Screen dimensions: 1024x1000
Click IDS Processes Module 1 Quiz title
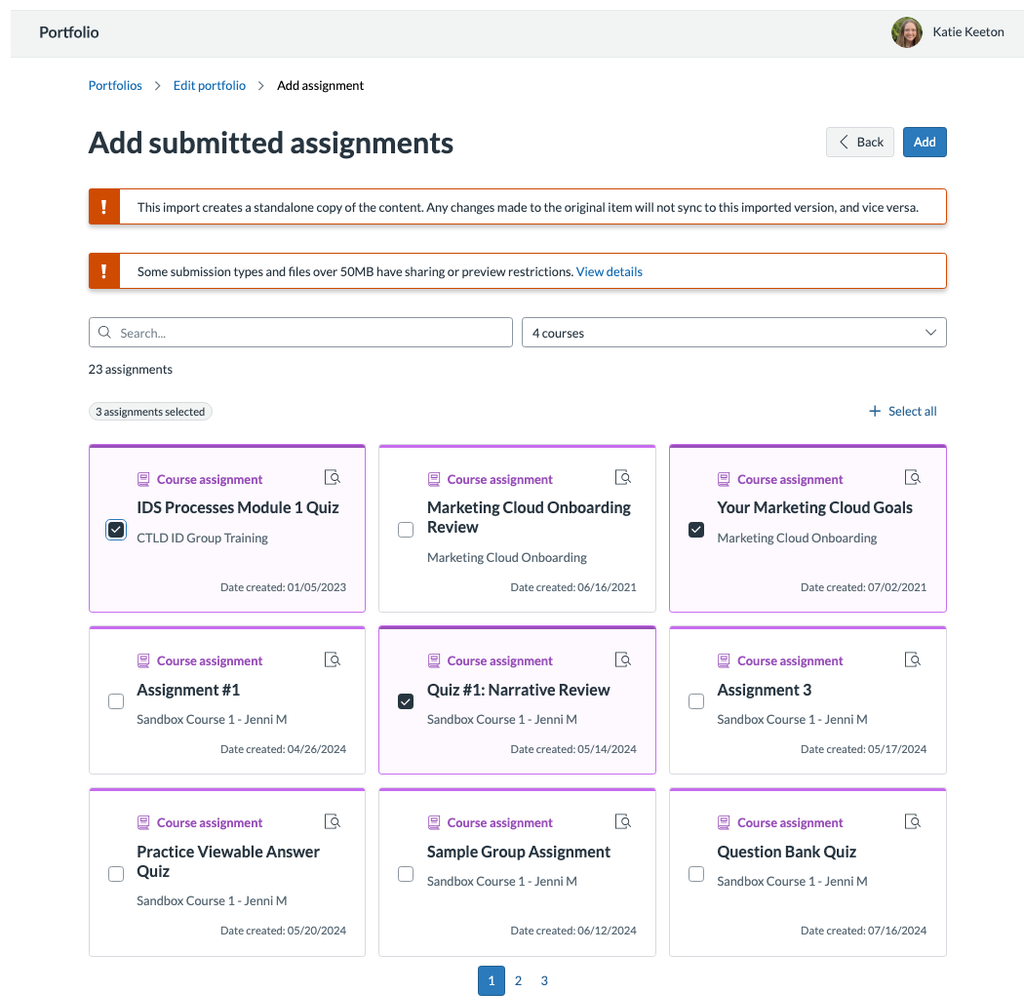click(x=238, y=508)
